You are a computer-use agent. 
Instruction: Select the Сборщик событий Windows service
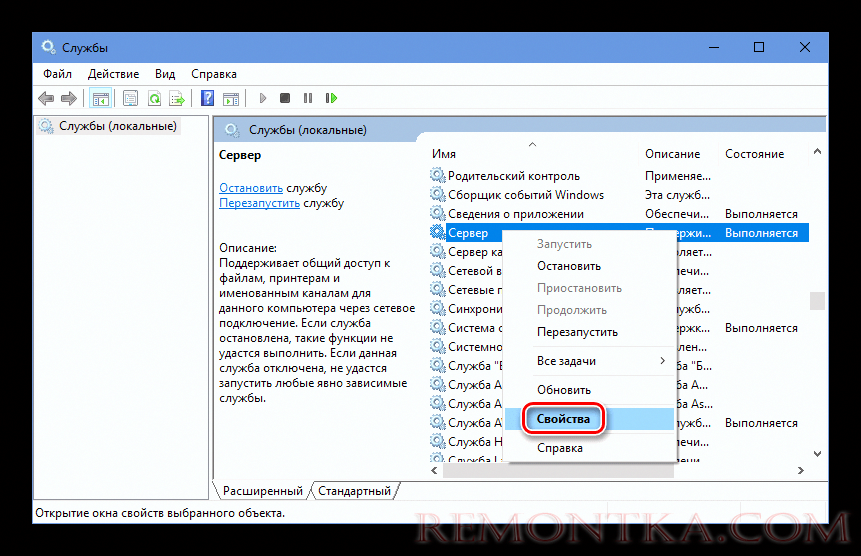point(618,195)
